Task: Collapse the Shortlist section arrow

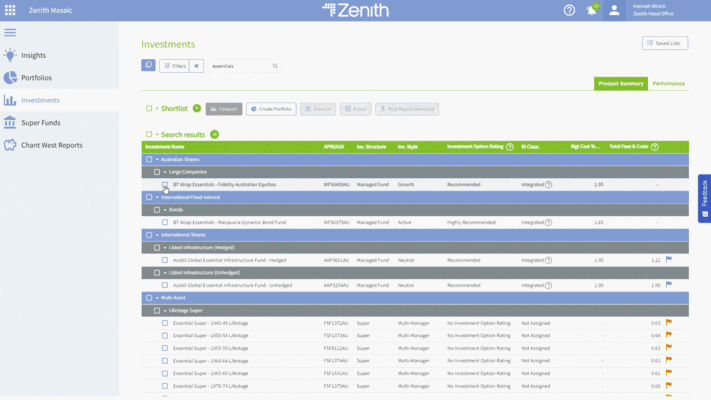Action: point(156,108)
